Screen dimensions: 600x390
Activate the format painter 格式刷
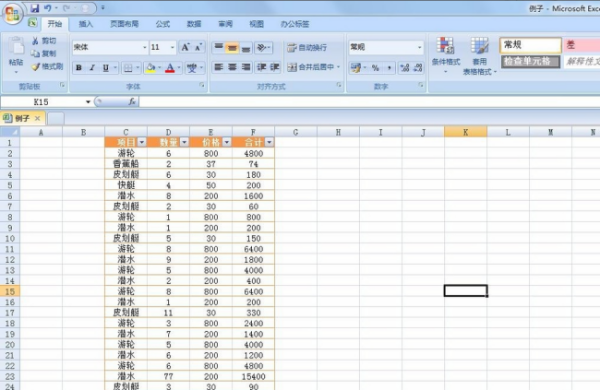[47, 67]
